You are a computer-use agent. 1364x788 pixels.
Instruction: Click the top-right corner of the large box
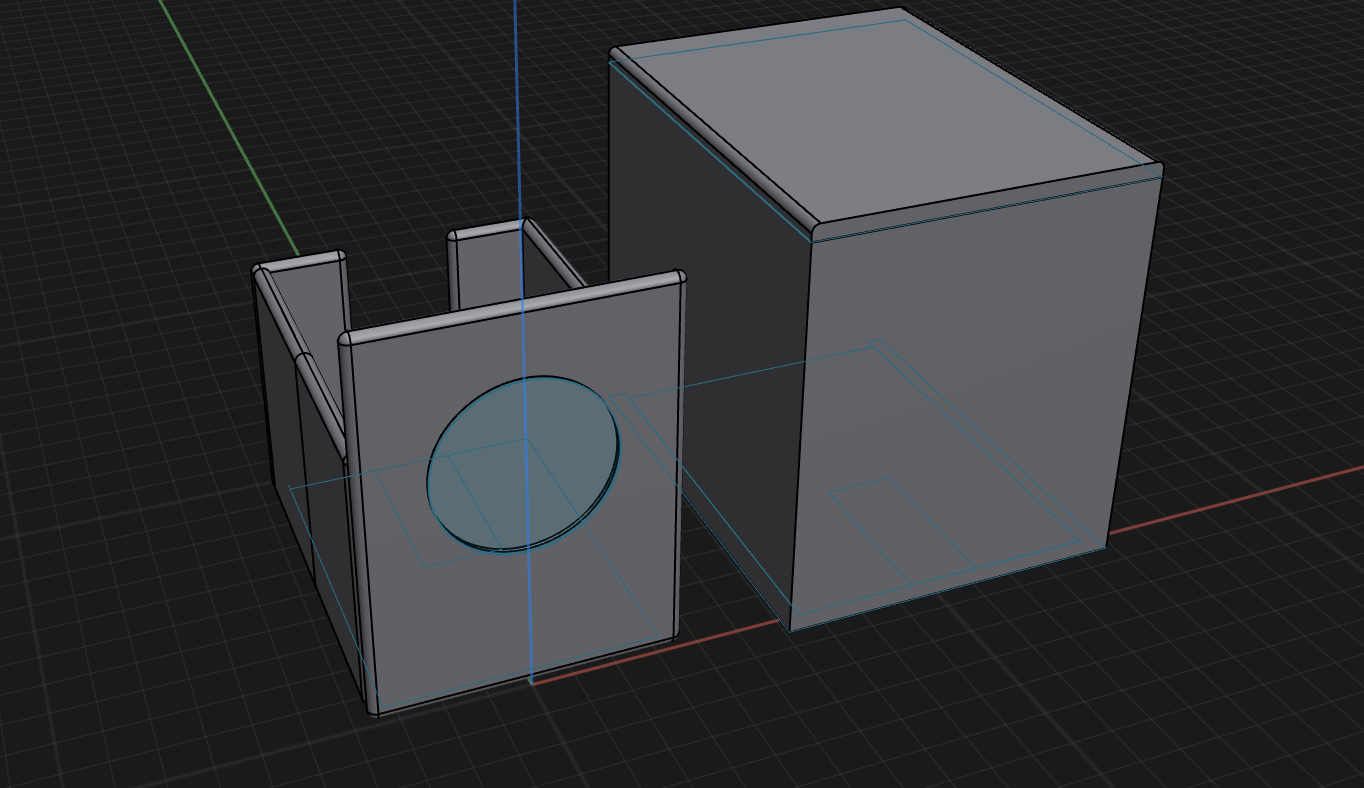point(1157,168)
